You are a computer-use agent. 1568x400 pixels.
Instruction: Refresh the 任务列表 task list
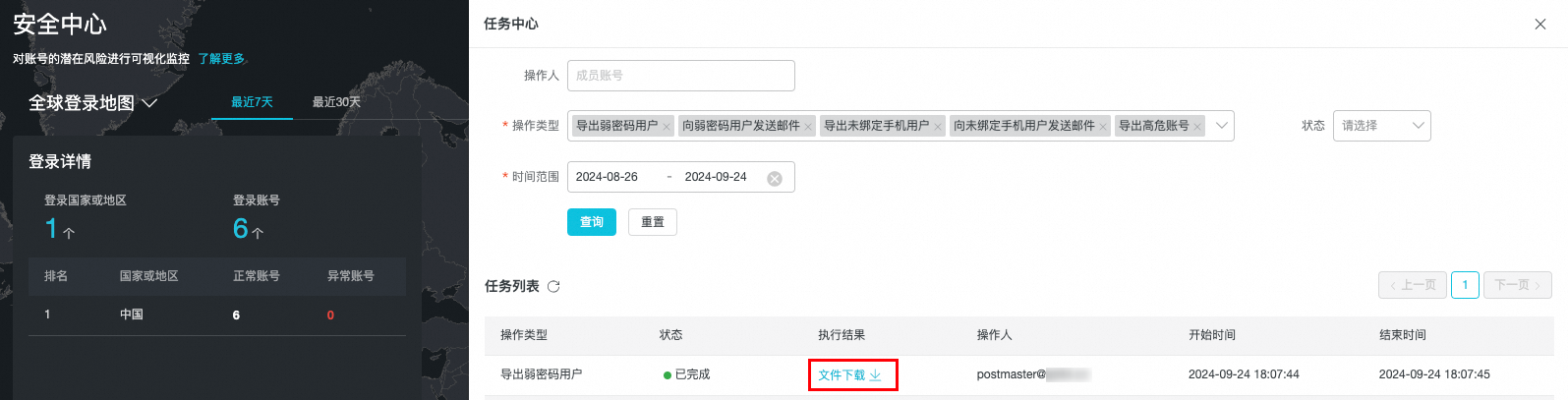click(x=553, y=287)
